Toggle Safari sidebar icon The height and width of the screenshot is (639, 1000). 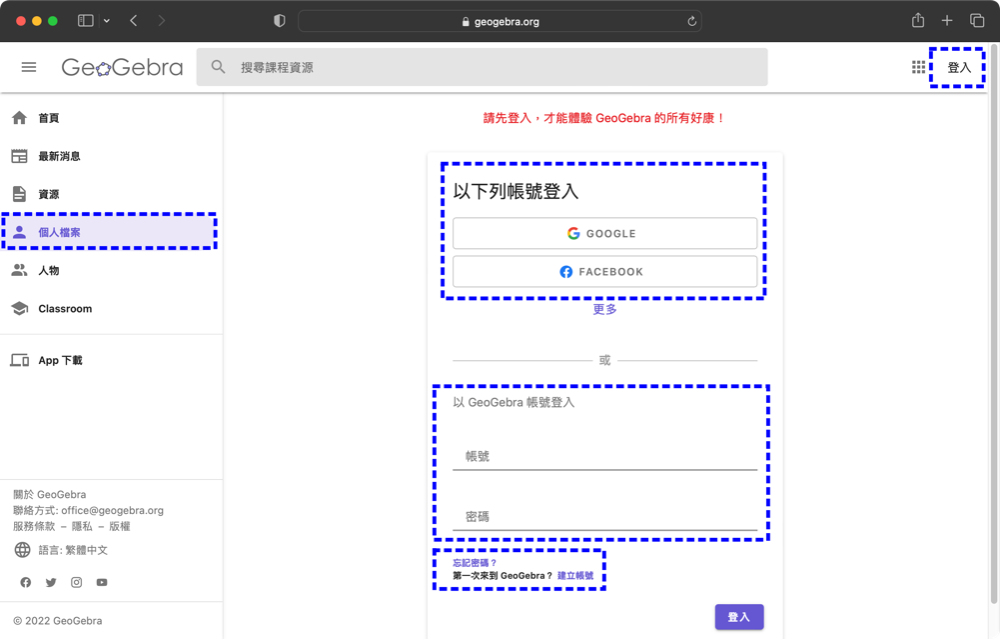[85, 21]
